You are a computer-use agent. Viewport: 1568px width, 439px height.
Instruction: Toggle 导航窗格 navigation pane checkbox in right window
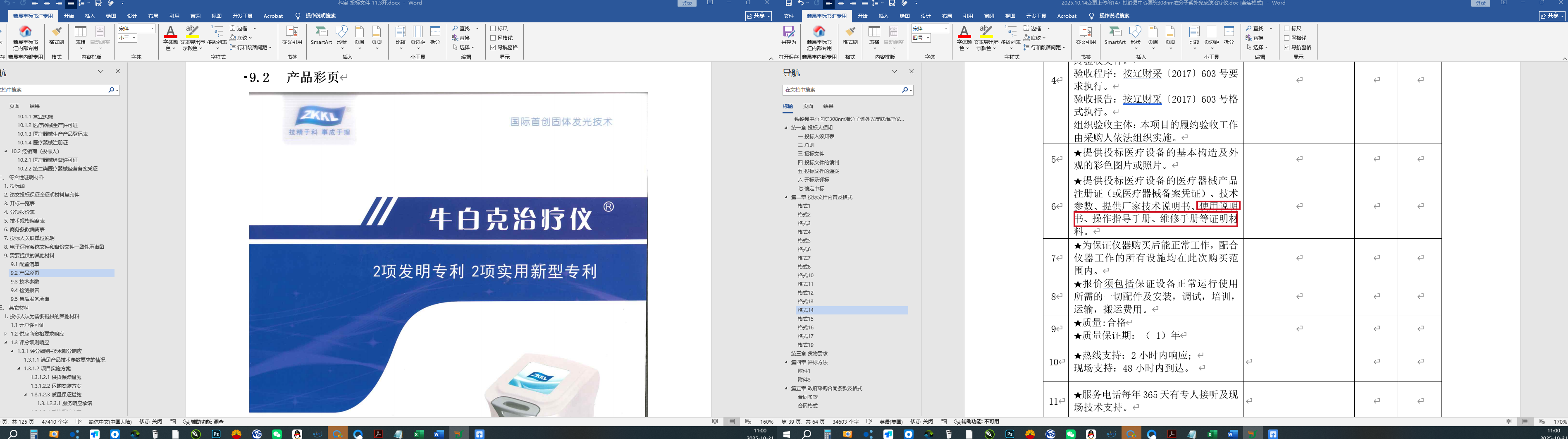click(1287, 47)
